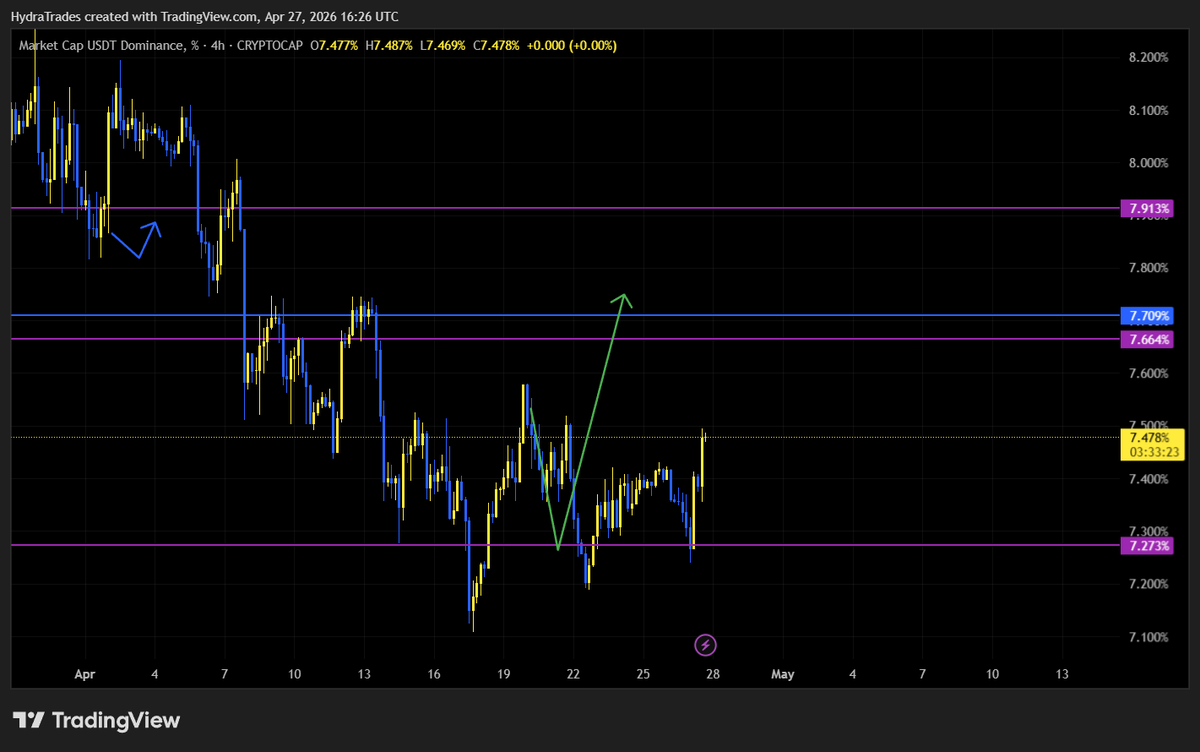
Task: Select the magenta 7.664% level label
Action: [x=1146, y=340]
